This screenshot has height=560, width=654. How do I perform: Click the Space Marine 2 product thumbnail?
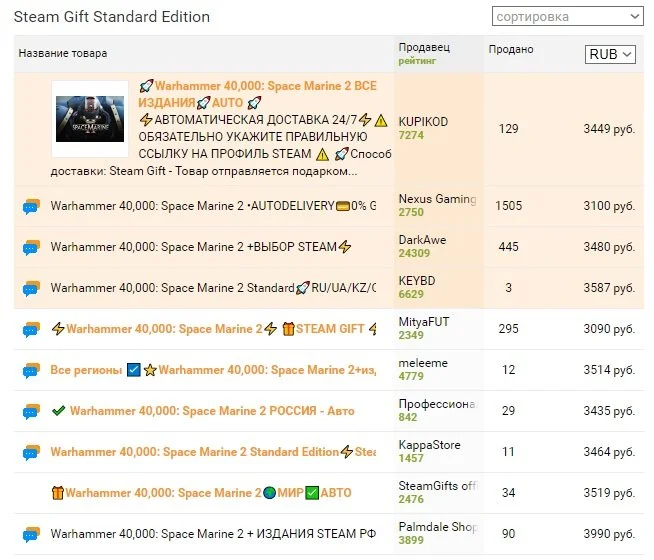pyautogui.click(x=90, y=119)
